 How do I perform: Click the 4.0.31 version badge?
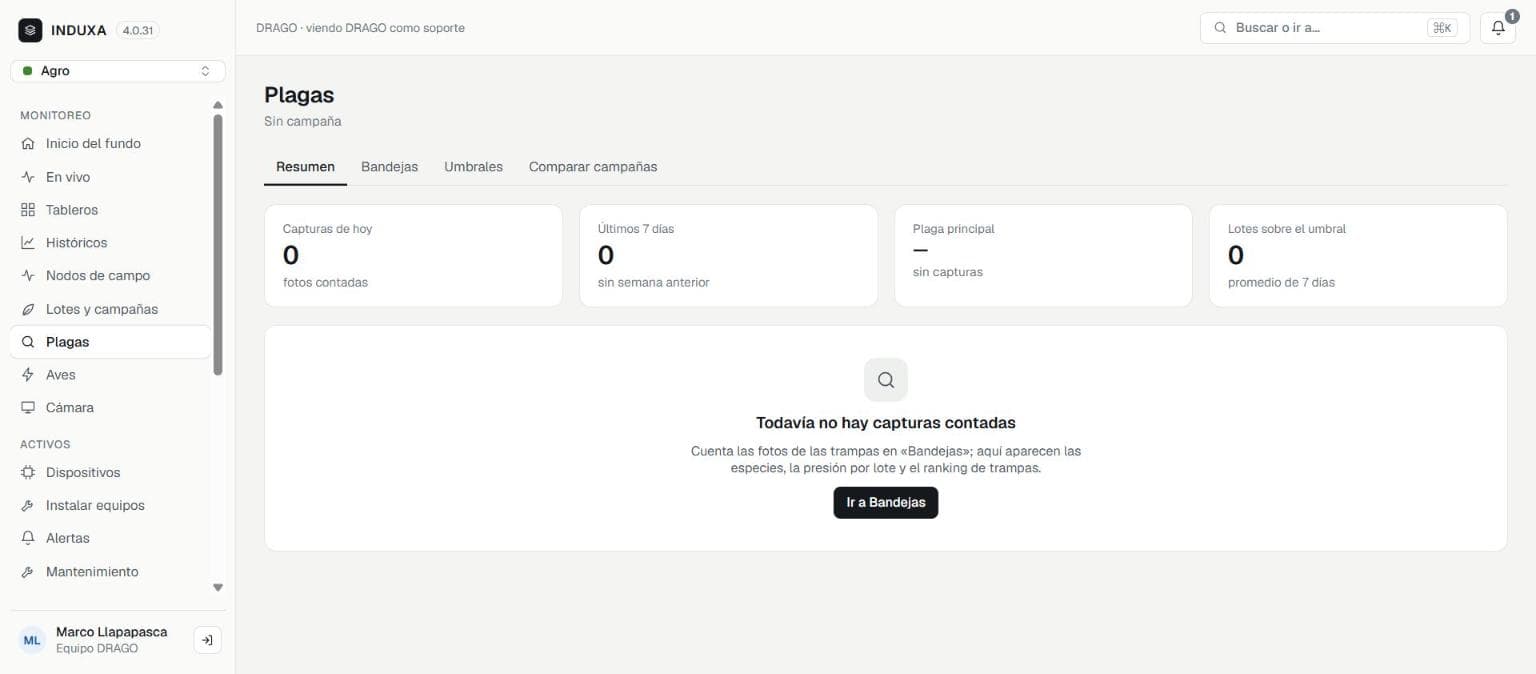138,30
